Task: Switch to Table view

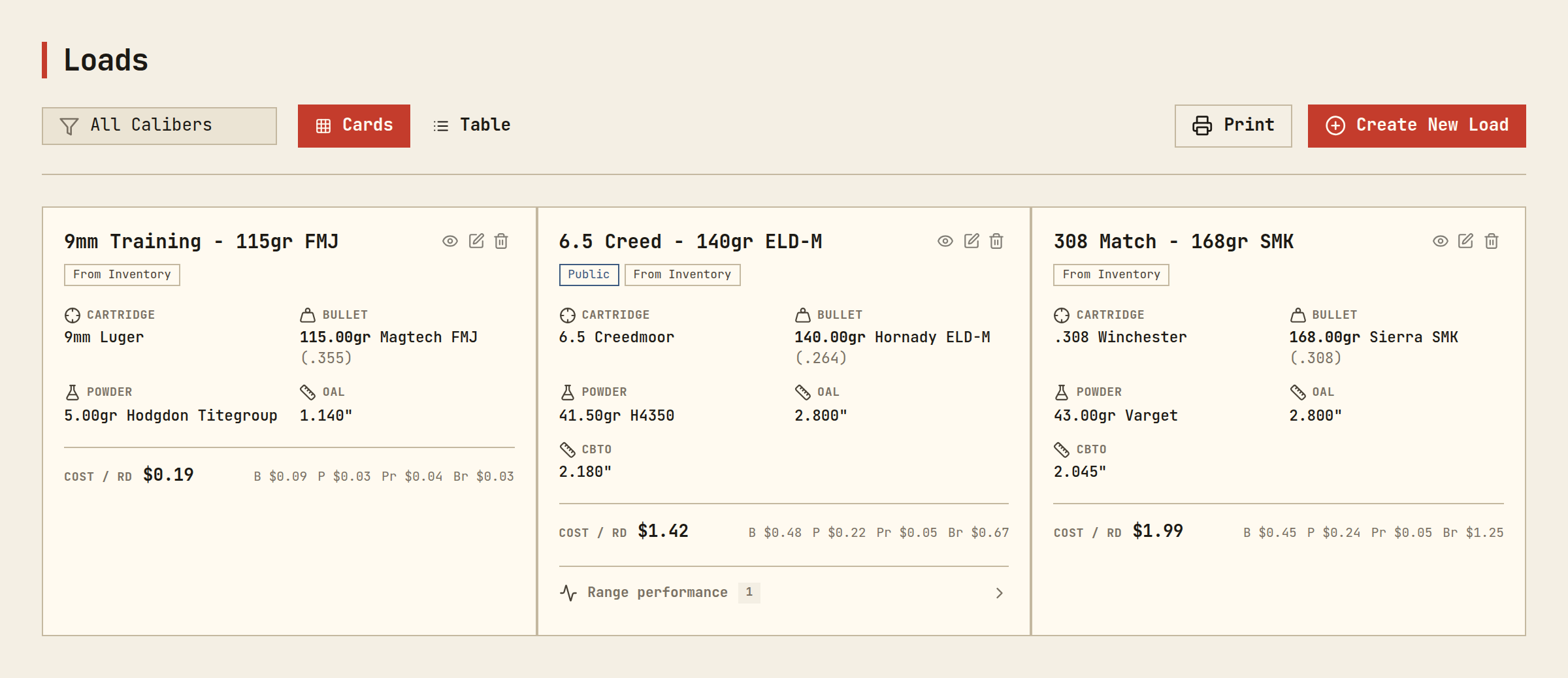Action: coord(472,126)
